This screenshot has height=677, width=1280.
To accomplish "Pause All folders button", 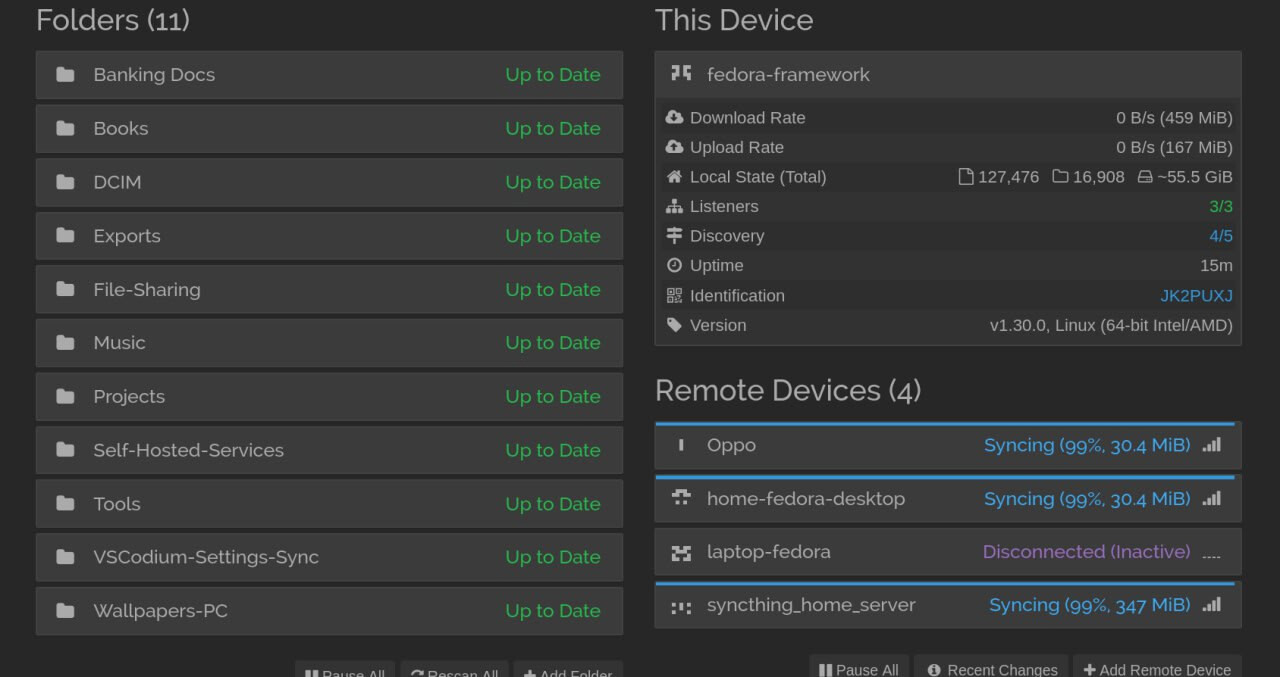I will (x=345, y=672).
